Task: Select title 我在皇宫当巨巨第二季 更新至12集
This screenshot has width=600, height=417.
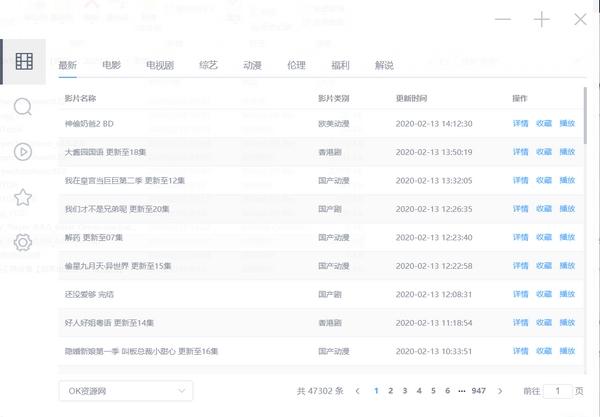Action: (x=125, y=180)
